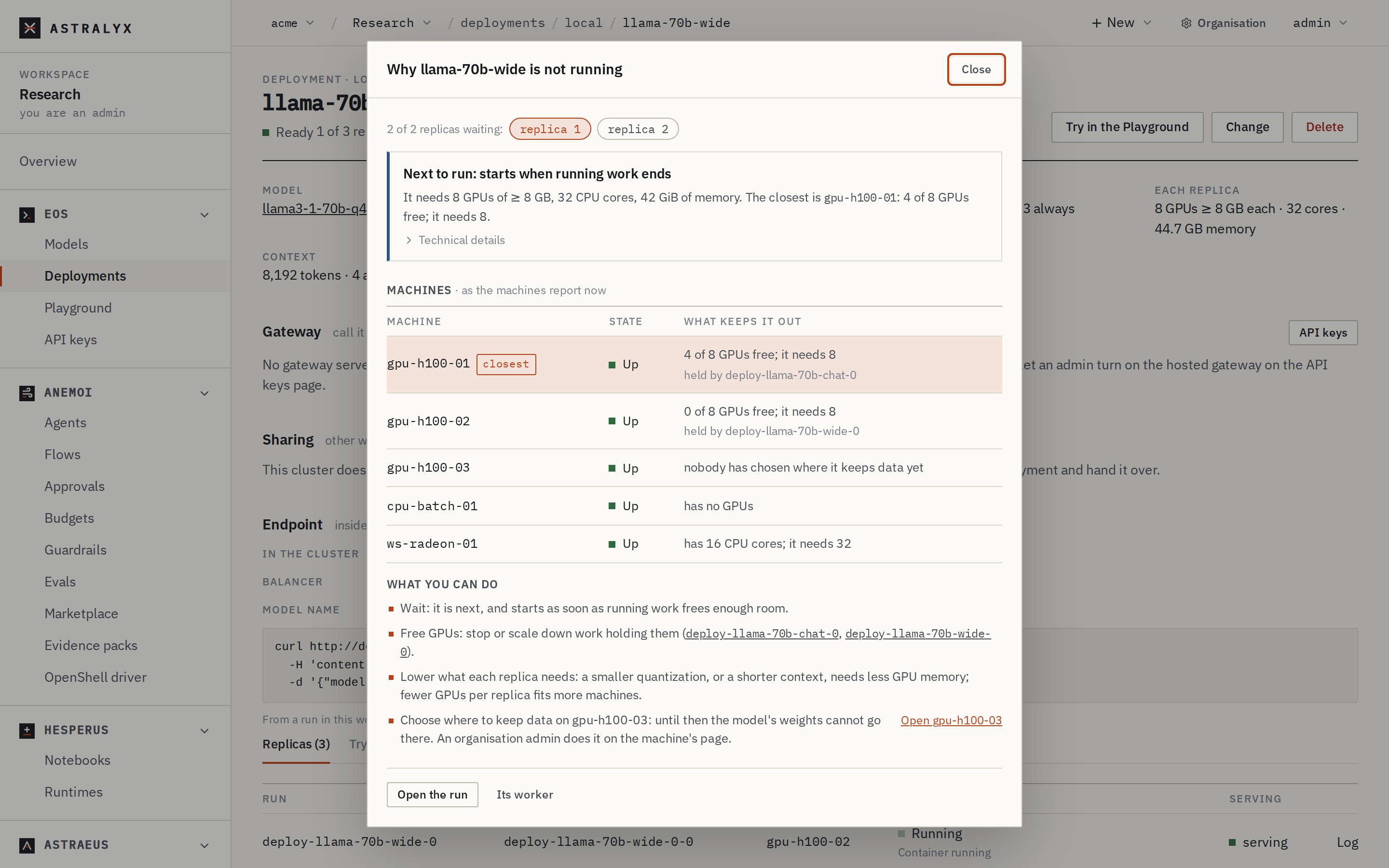Image resolution: width=1389 pixels, height=868 pixels.
Task: Click the Anemoi wind section icon
Action: pos(27,393)
